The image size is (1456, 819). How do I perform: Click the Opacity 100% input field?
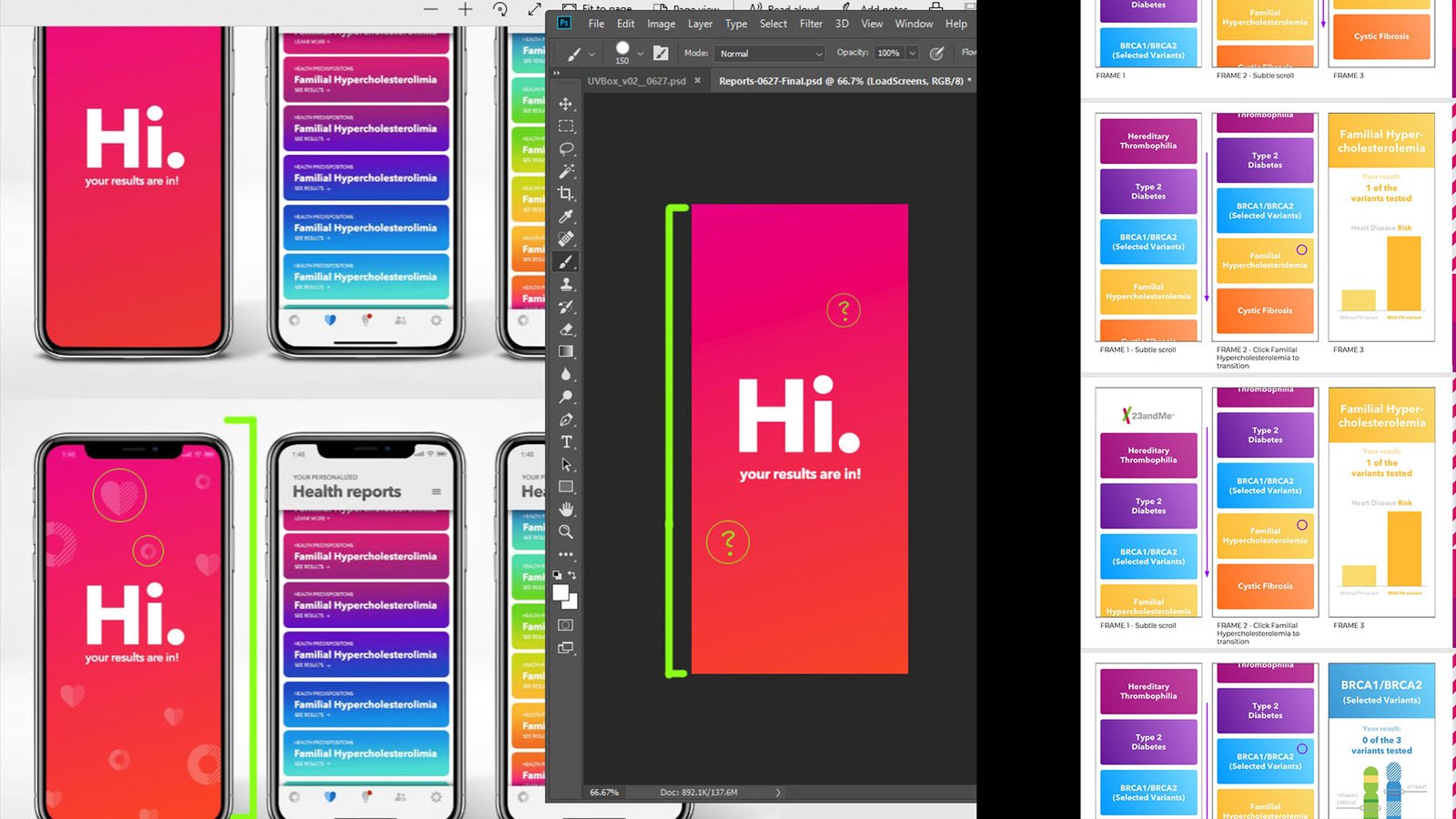(x=888, y=54)
